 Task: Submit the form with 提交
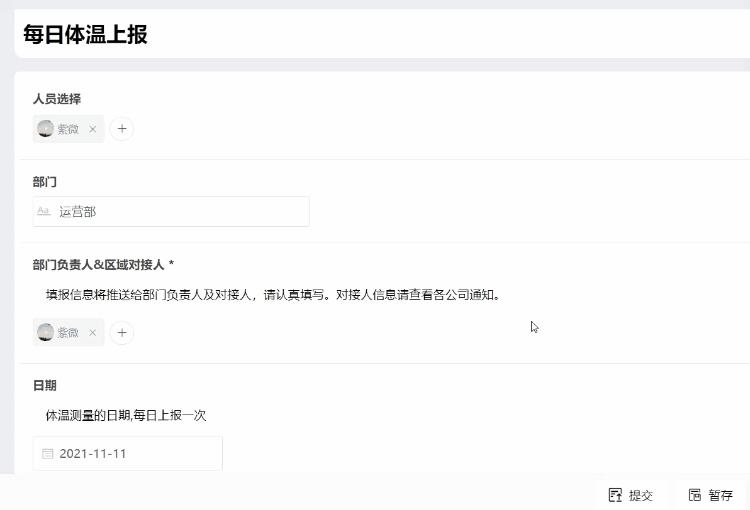click(631, 495)
